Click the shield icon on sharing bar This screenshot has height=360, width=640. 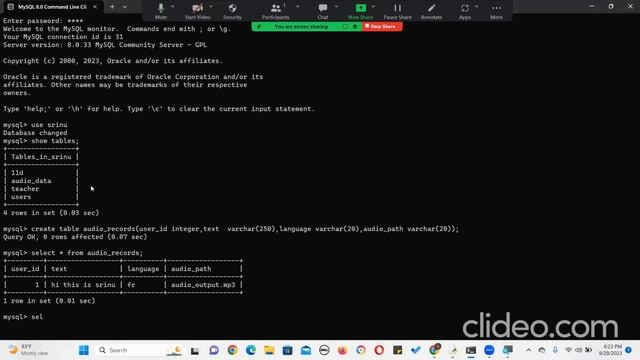pos(355,27)
